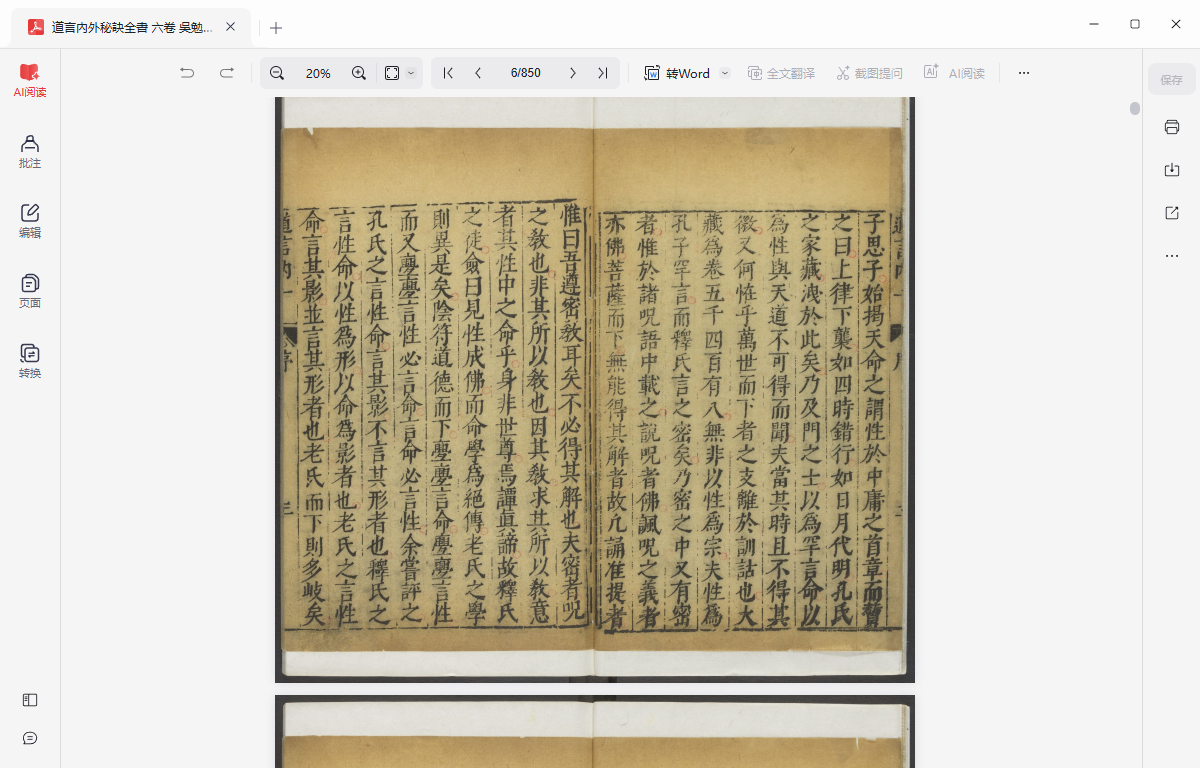Image resolution: width=1200 pixels, height=768 pixels.
Task: Click the AI阅读 toolbar button
Action: (954, 73)
